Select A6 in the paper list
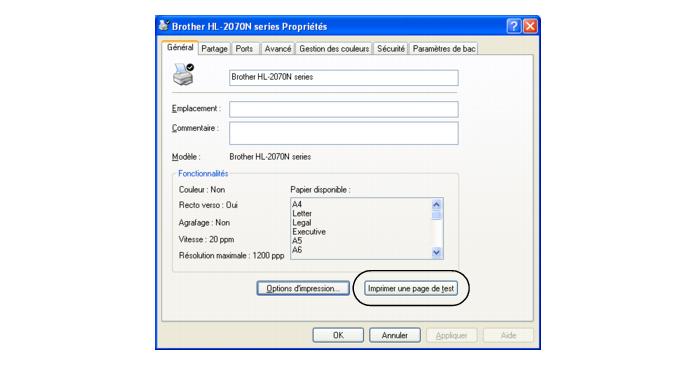This screenshot has height=365, width=696. pos(297,250)
